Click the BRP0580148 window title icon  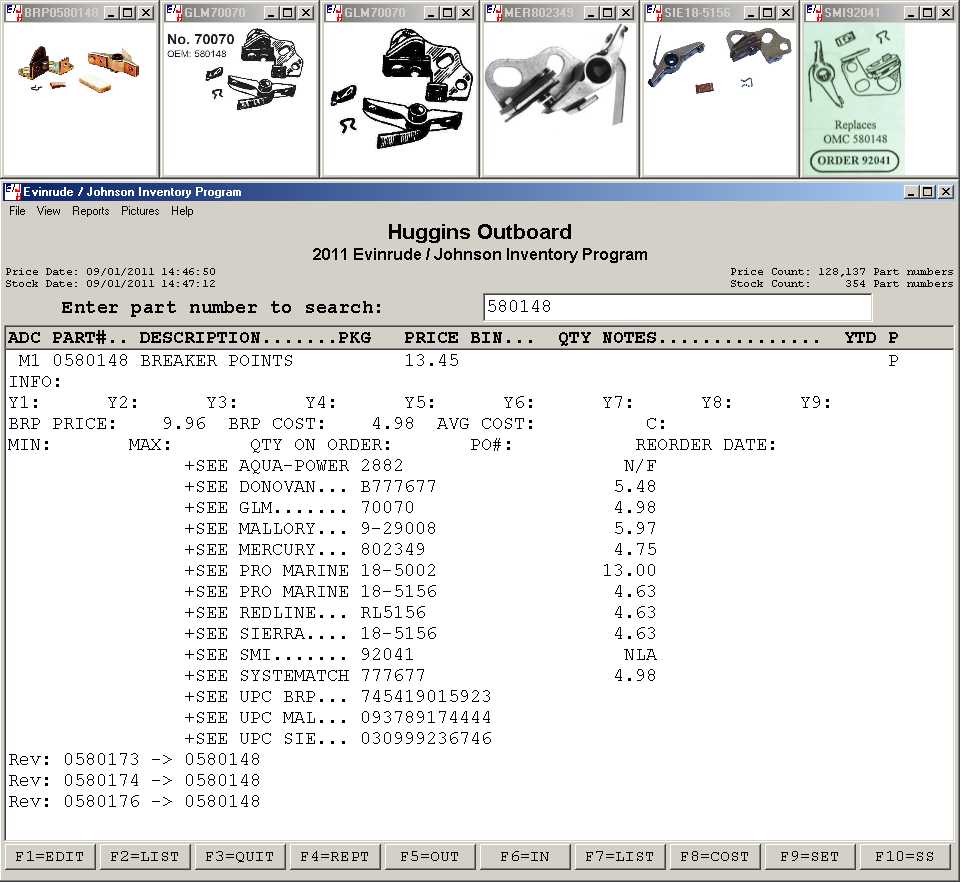(13, 12)
